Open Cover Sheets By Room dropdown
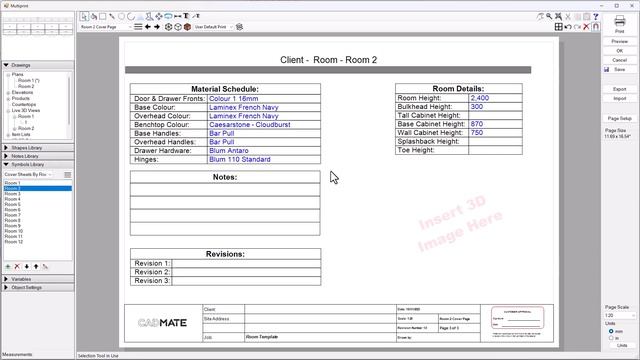640x360 pixels. 28,175
